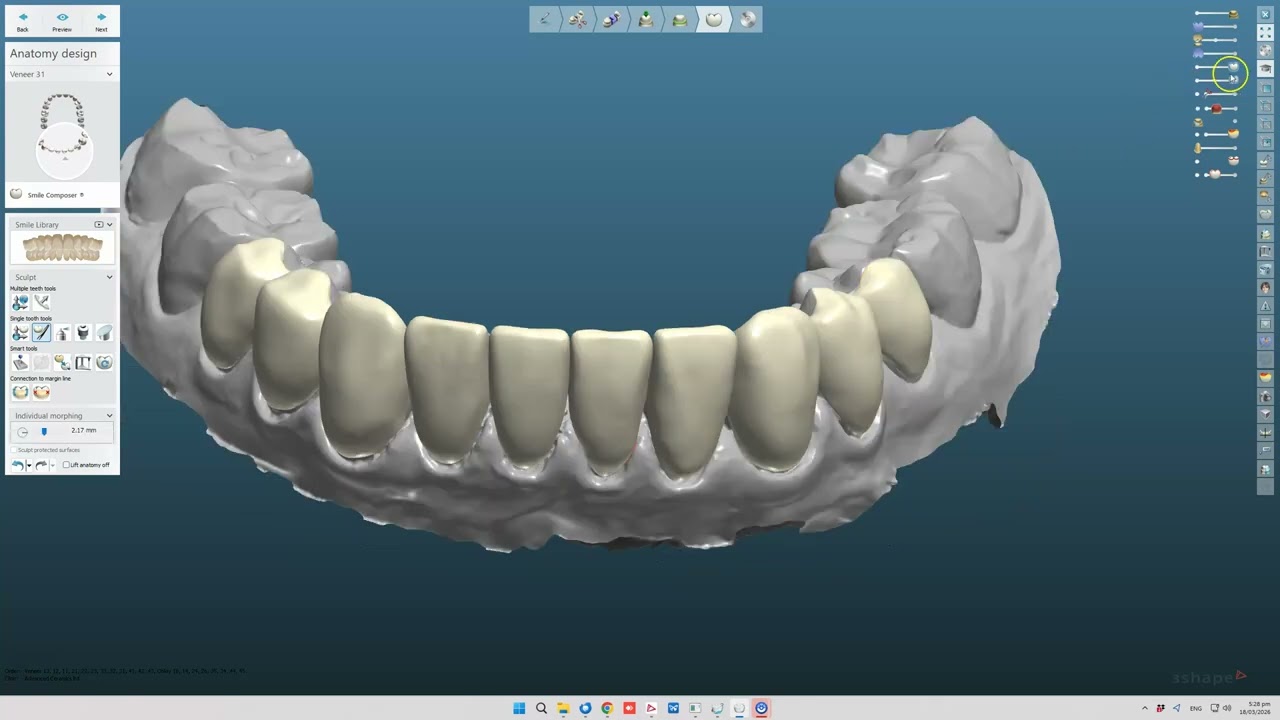1280x720 pixels.
Task: Enable the Lift anatomy off checkbox
Action: [x=66, y=465]
